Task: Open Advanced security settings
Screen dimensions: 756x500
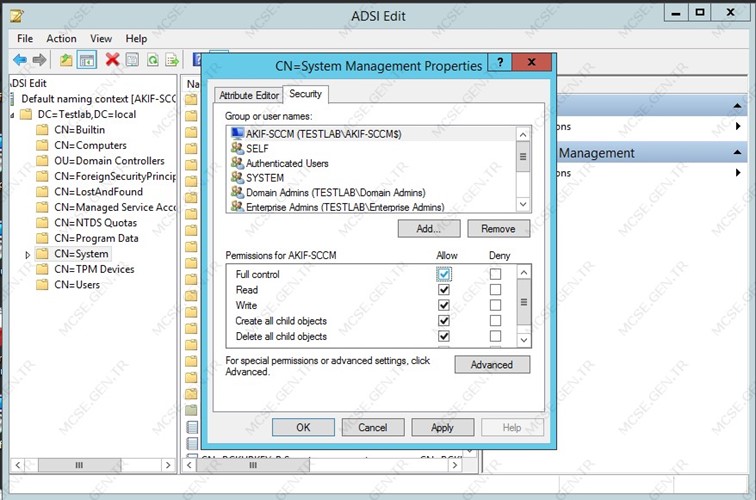Action: [x=492, y=365]
